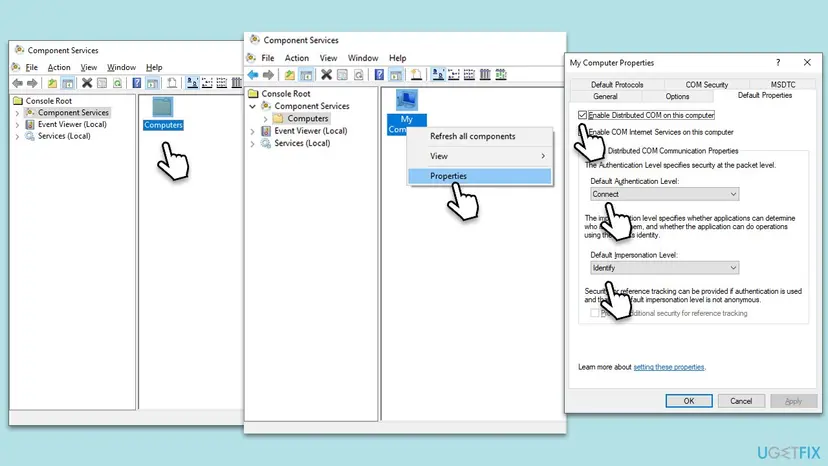The width and height of the screenshot is (828, 466).
Task: Toggle Console Tree icon in window showing Computers folder
Action: 68,83
